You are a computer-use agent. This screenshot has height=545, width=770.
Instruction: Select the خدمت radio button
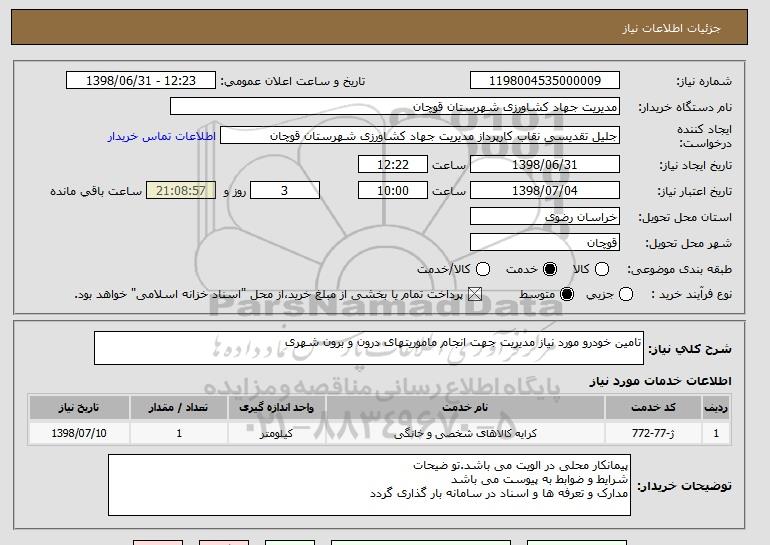[550, 269]
